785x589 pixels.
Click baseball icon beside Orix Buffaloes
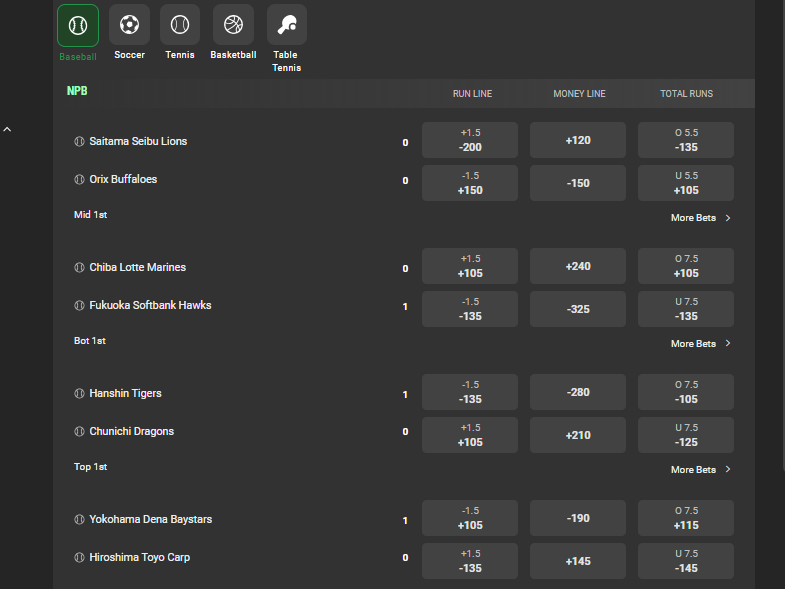[x=79, y=179]
